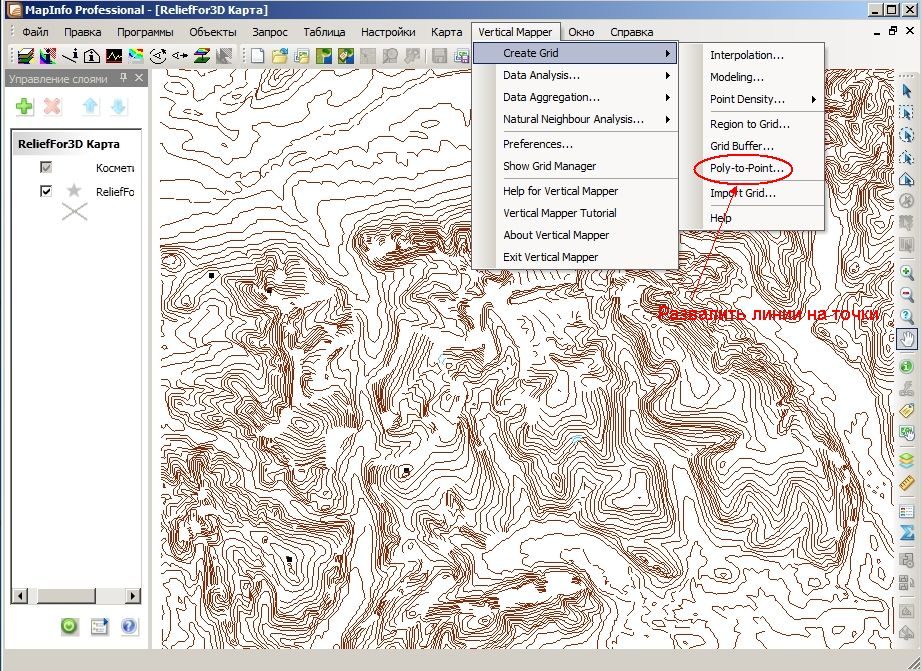Close the Управление слоями panel
Image resolution: width=922 pixels, height=671 pixels.
pos(139,78)
